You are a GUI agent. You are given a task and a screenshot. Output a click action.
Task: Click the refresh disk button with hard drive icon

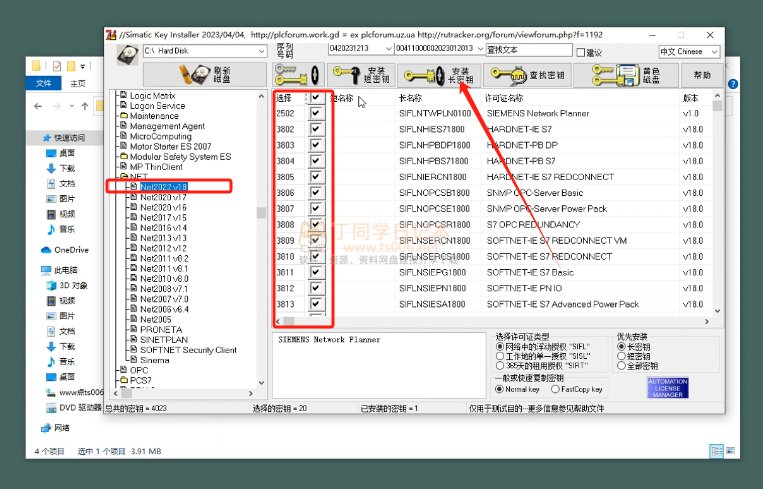(205, 75)
